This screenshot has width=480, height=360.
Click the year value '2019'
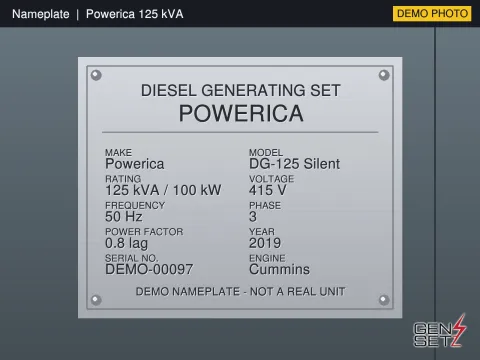(x=265, y=243)
